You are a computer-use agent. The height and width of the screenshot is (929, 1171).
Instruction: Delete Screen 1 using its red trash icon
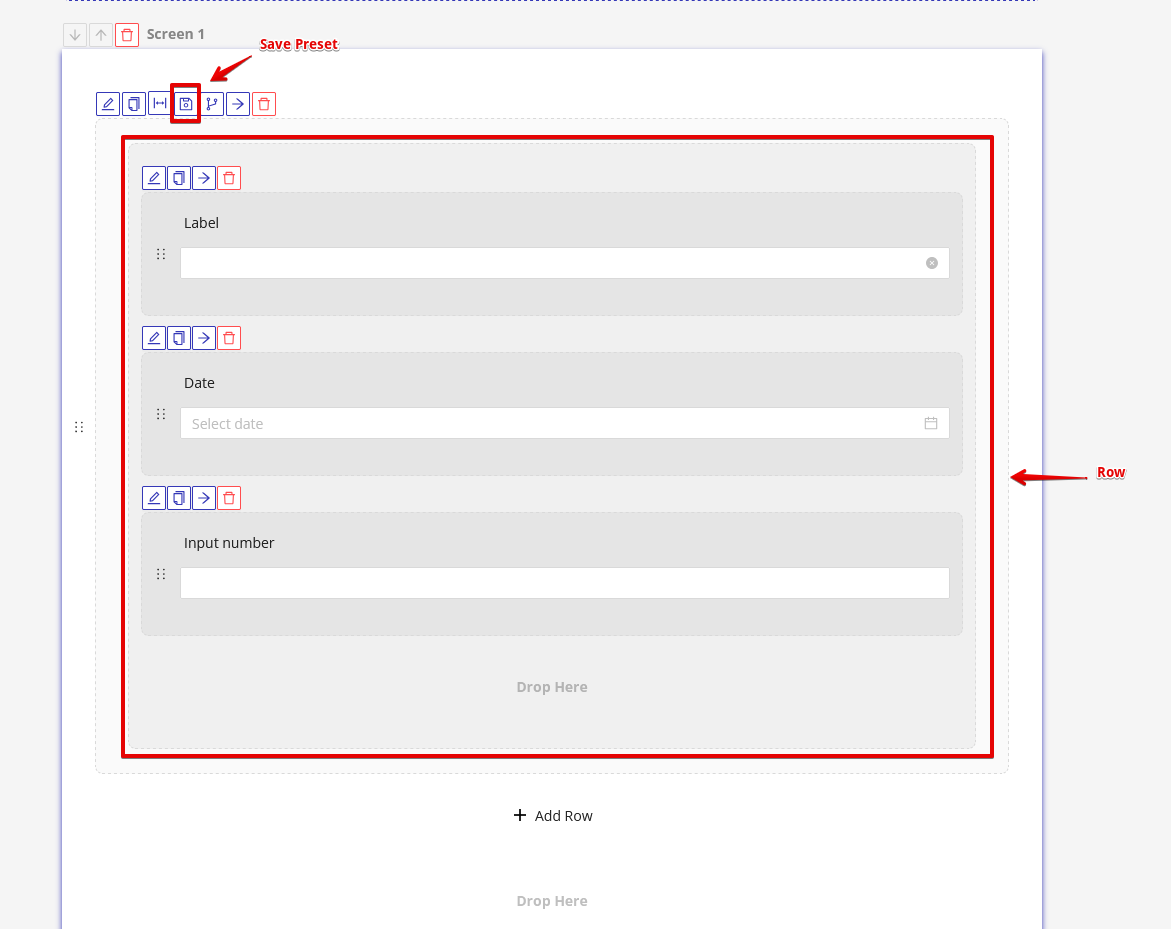[127, 35]
